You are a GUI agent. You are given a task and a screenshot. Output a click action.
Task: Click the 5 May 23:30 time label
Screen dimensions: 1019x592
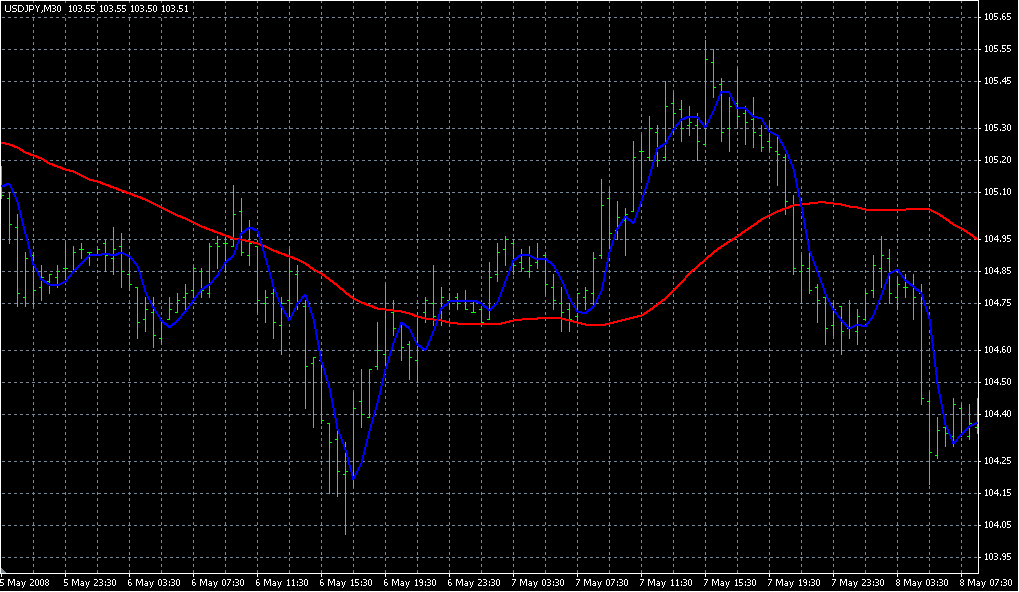(90, 583)
